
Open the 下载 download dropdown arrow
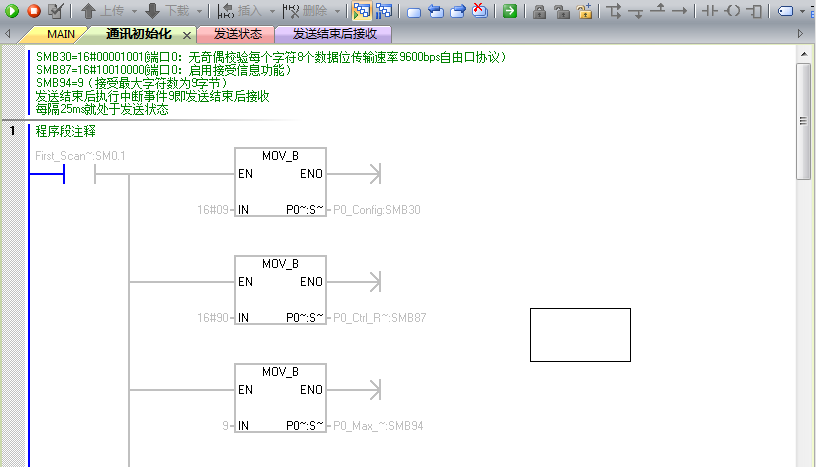coord(200,11)
